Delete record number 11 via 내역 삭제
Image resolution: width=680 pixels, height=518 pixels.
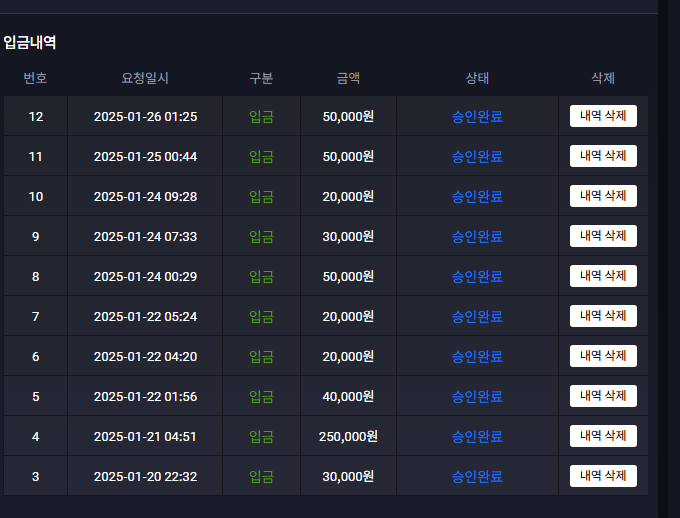[603, 156]
